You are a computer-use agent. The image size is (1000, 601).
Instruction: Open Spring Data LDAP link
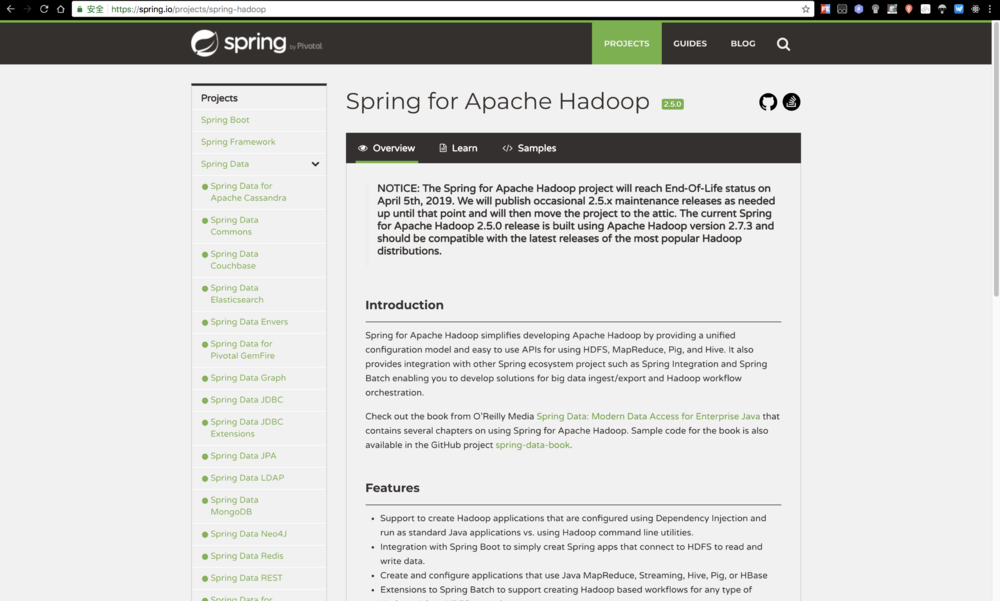click(x=247, y=478)
